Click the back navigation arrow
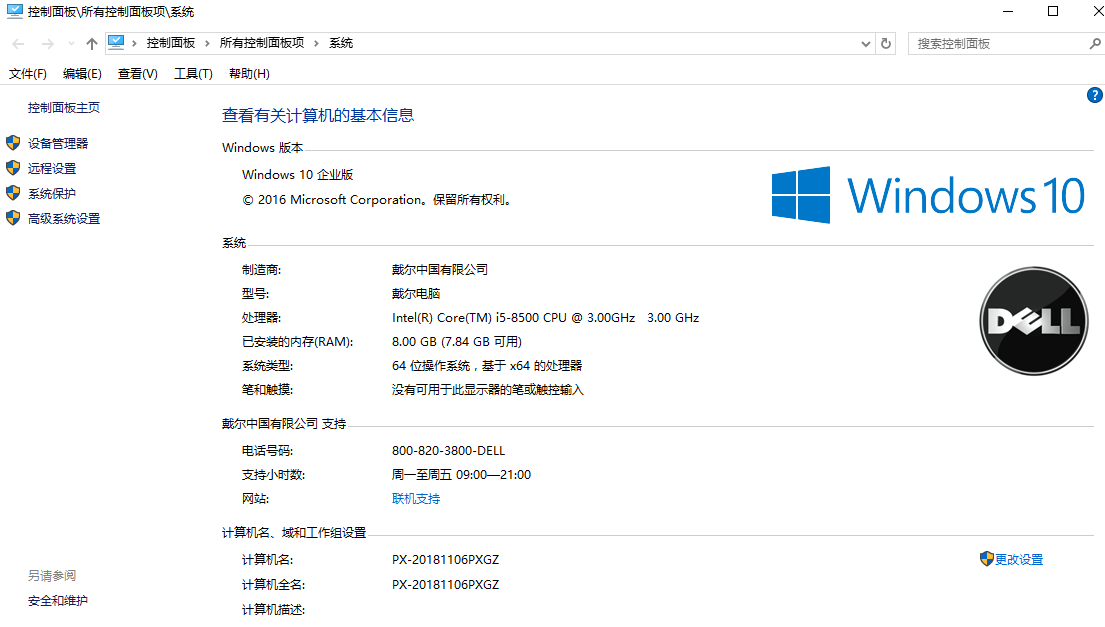Screen dimensions: 1105x627 17,43
